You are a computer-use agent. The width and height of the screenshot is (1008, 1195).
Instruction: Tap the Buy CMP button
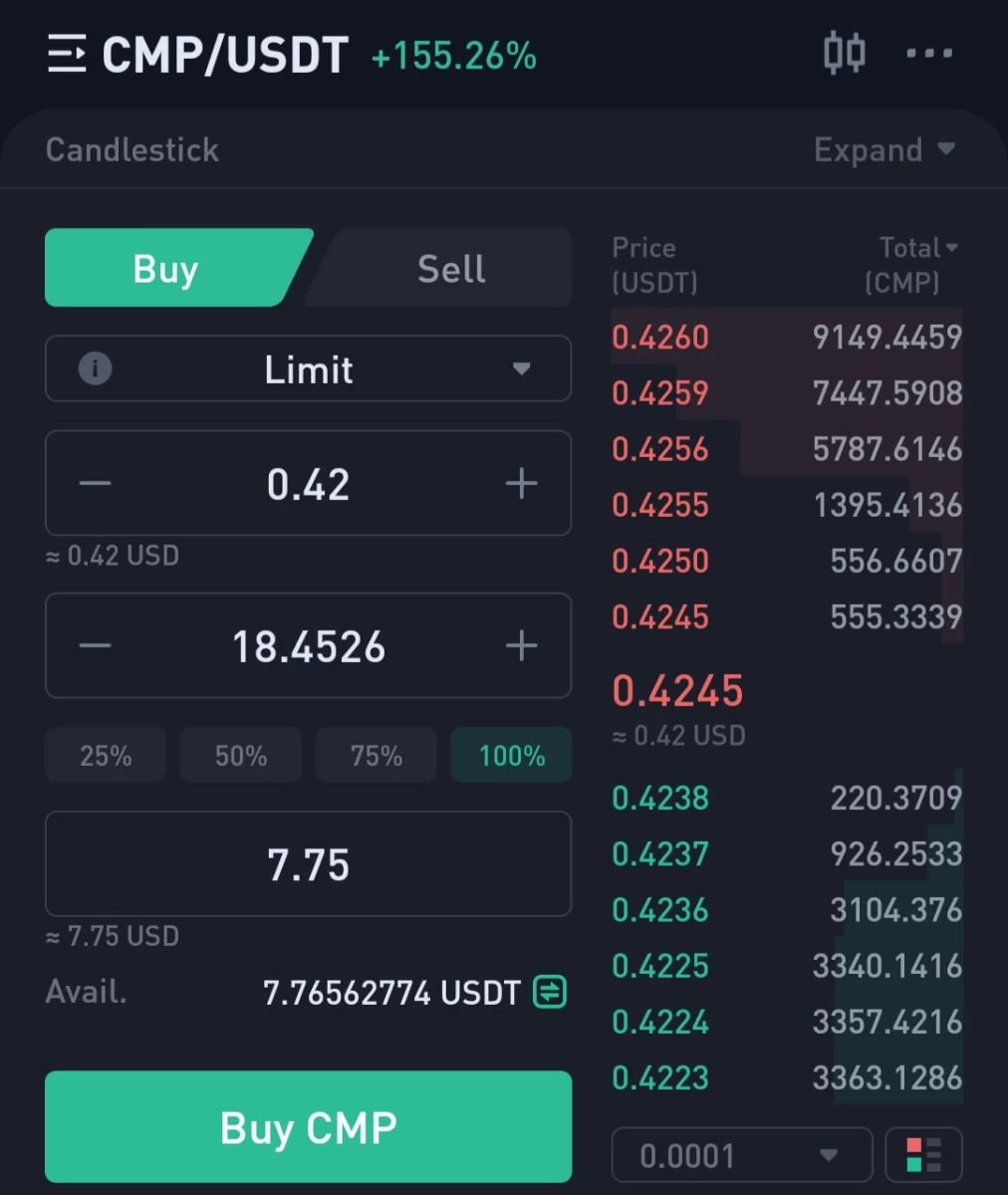(x=309, y=1126)
